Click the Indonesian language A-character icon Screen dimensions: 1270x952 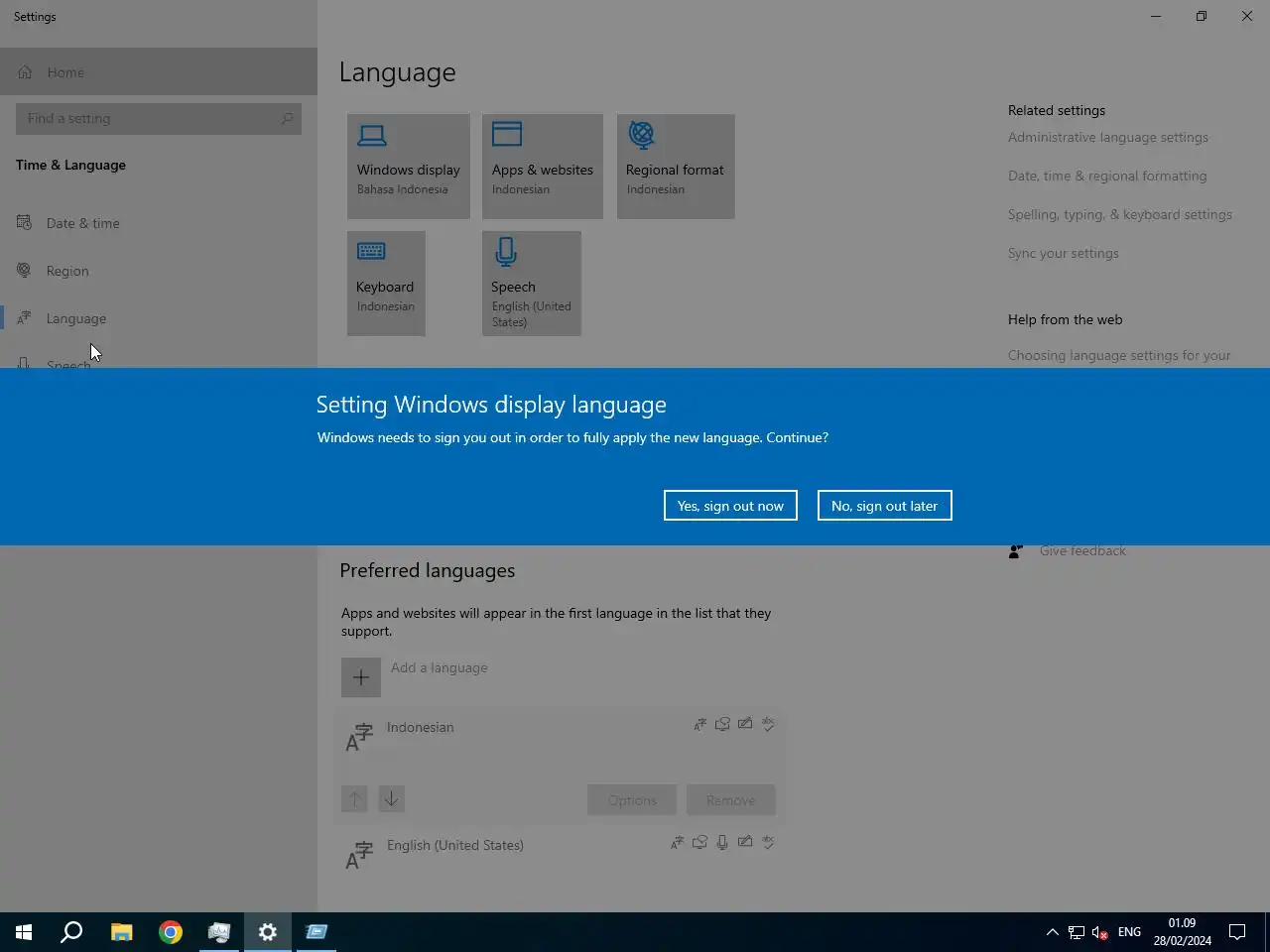coord(359,738)
